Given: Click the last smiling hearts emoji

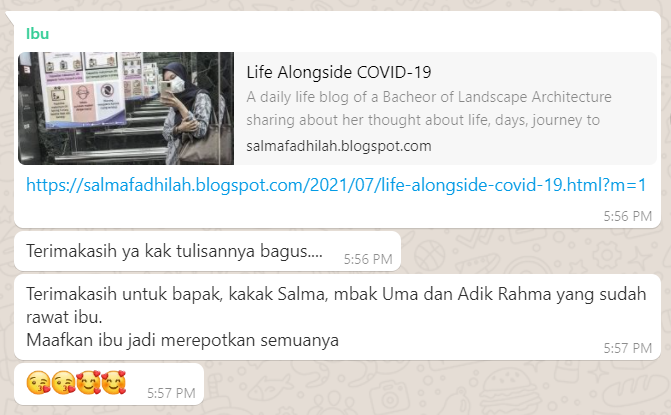Looking at the screenshot, I should pyautogui.click(x=114, y=382).
